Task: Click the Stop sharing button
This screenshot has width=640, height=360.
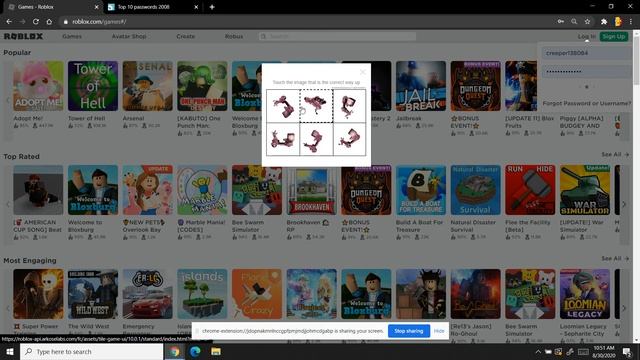Action: (409, 331)
